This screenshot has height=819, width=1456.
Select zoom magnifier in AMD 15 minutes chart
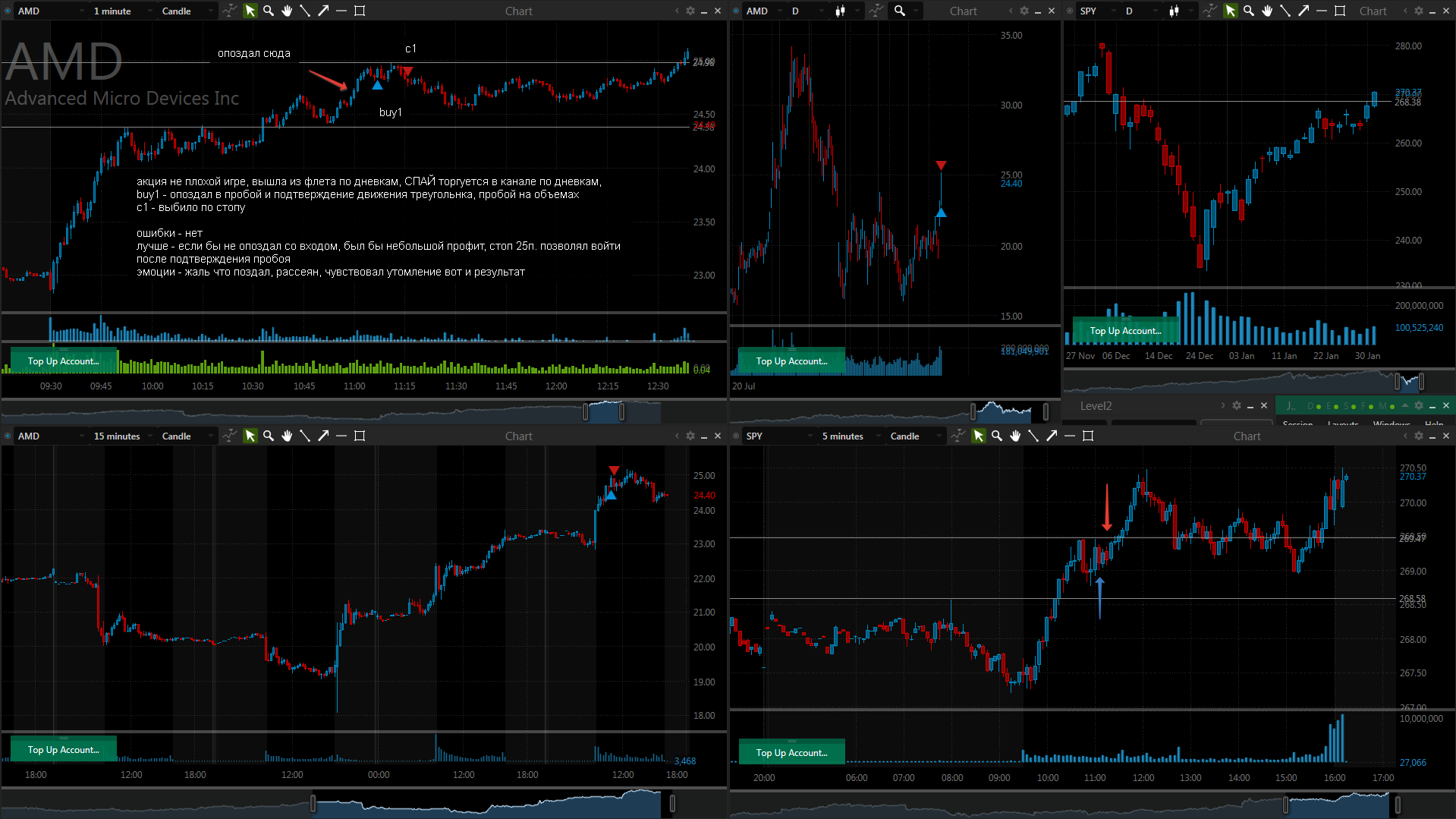[x=269, y=436]
